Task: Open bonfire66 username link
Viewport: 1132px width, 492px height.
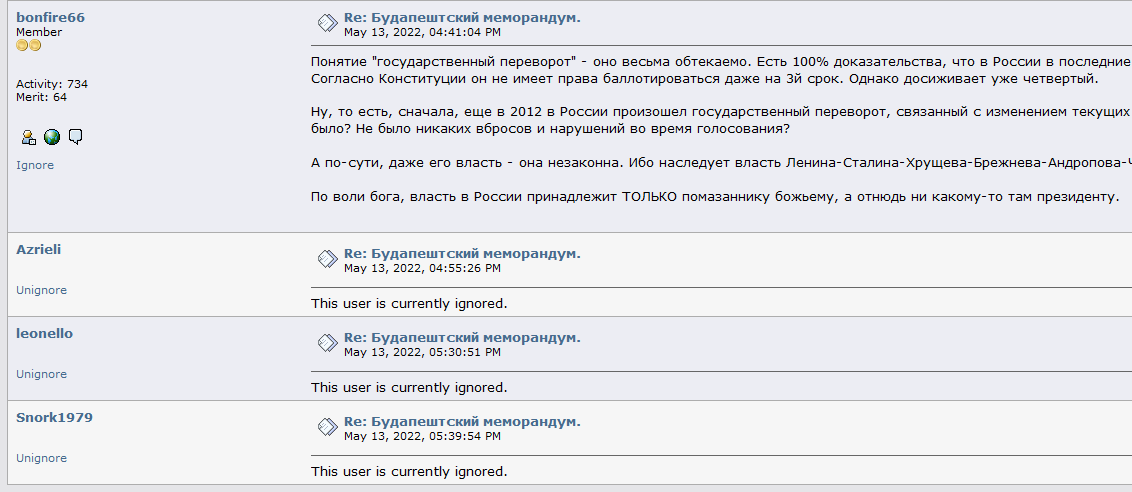Action: pos(50,18)
